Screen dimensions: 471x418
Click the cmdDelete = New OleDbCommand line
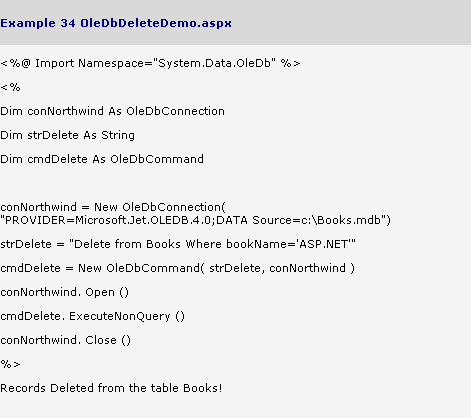(178, 268)
